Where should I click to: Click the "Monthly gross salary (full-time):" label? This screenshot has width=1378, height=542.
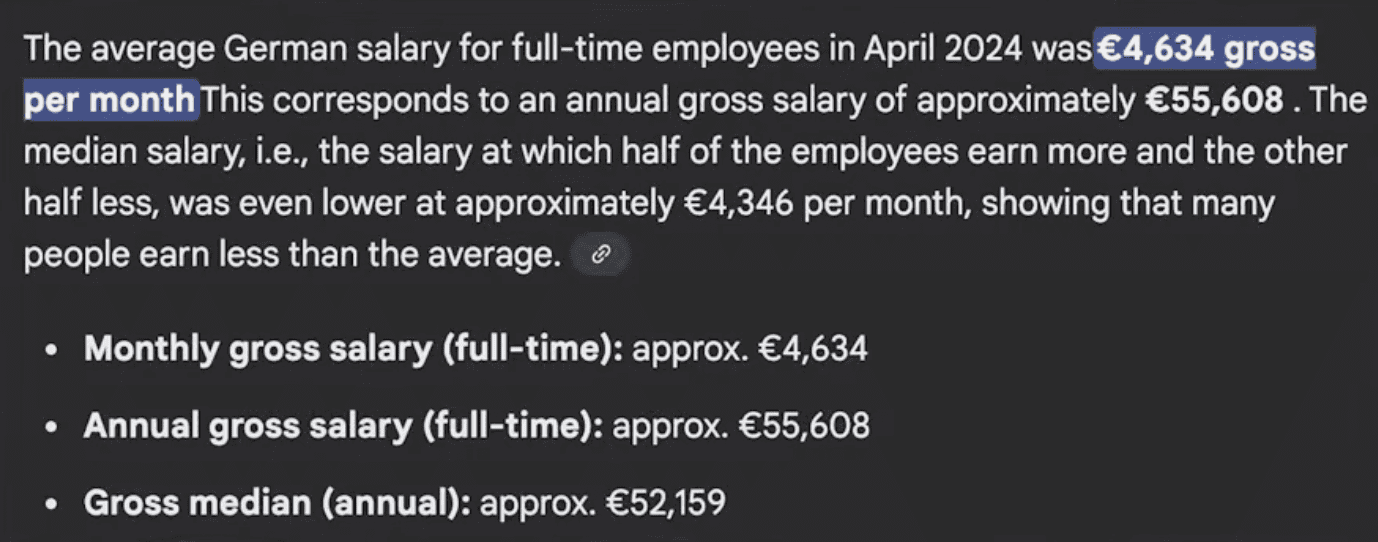[x=354, y=349]
